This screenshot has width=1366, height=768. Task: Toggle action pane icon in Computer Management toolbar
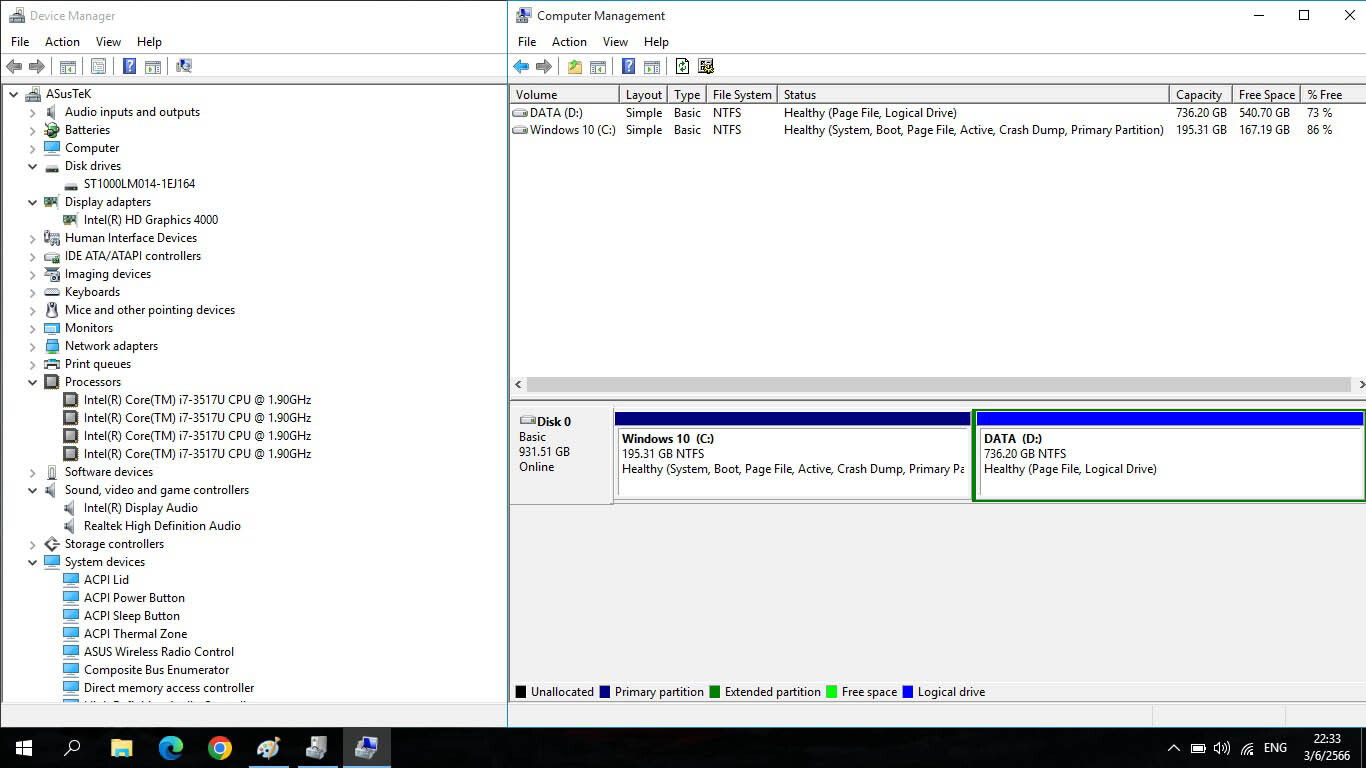(652, 67)
